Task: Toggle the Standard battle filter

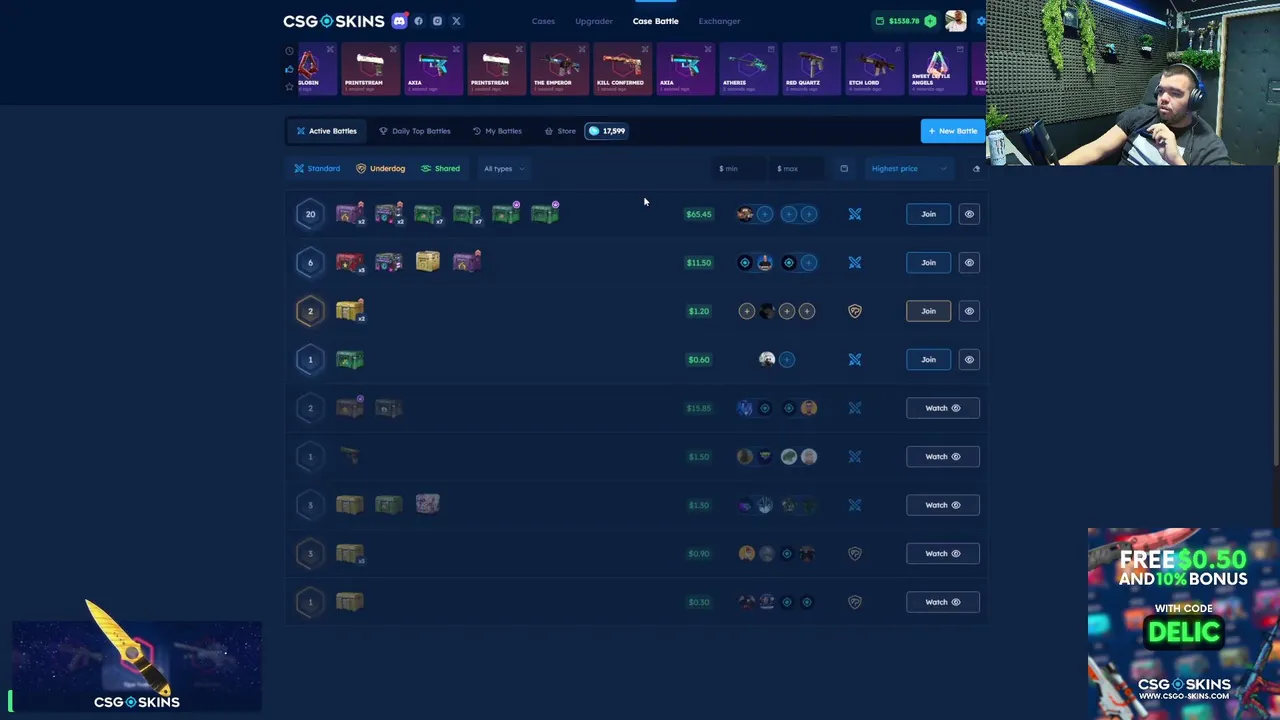Action: (x=317, y=168)
